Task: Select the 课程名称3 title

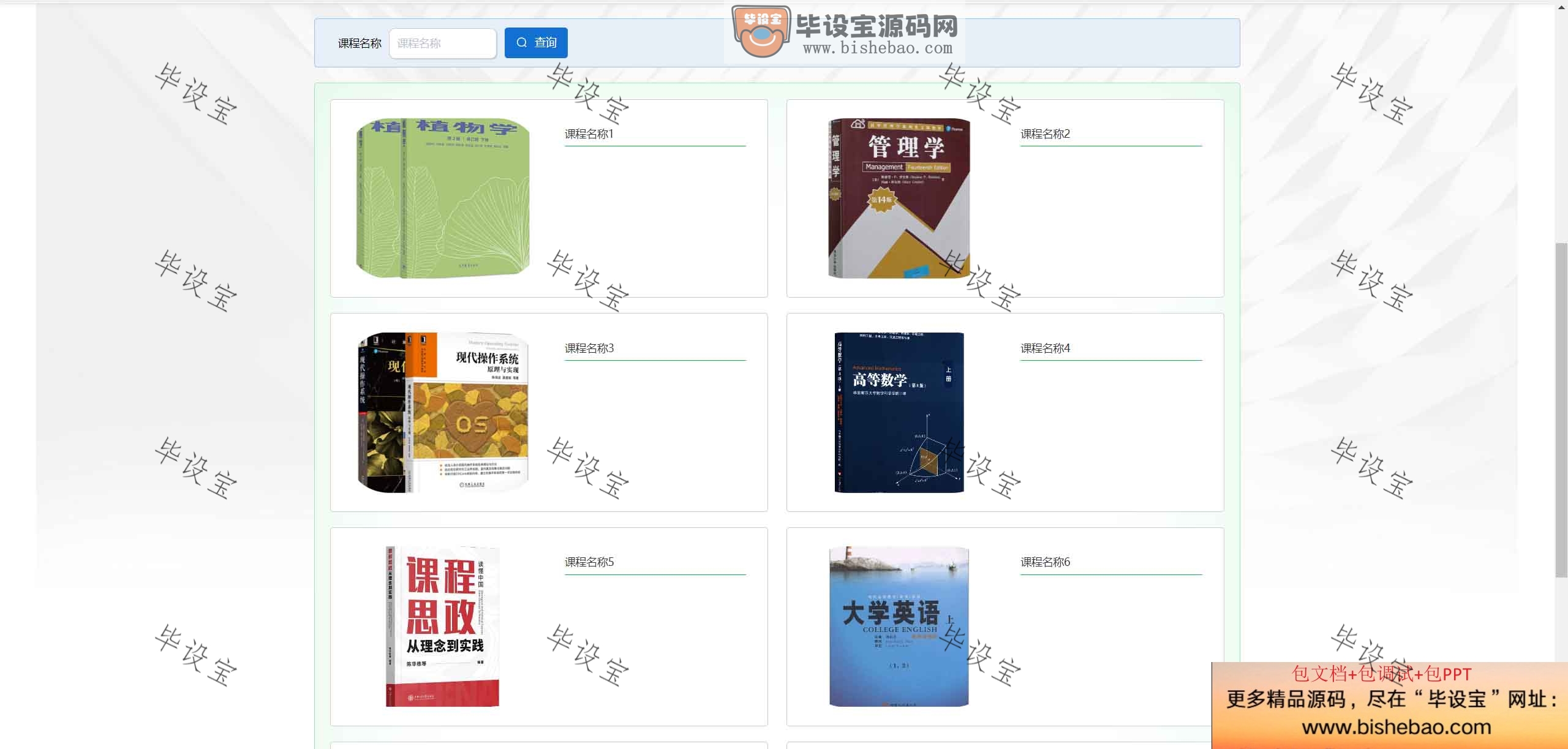Action: (589, 348)
